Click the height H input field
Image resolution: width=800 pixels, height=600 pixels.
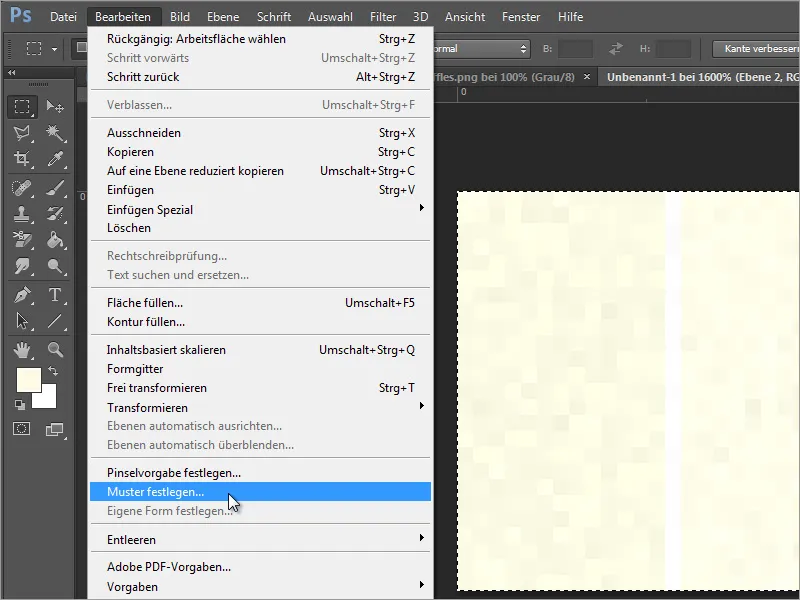click(673, 49)
